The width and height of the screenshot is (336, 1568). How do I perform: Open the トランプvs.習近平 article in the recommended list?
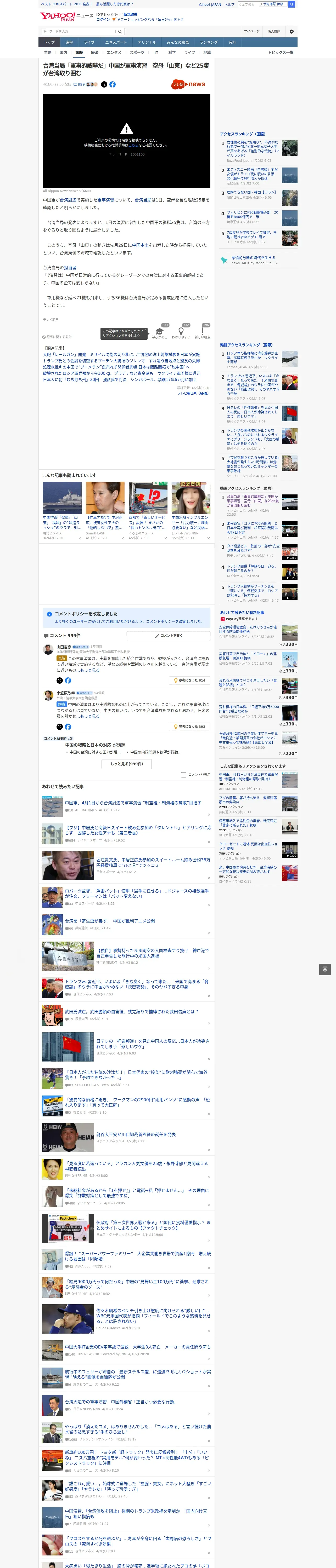[x=137, y=984]
